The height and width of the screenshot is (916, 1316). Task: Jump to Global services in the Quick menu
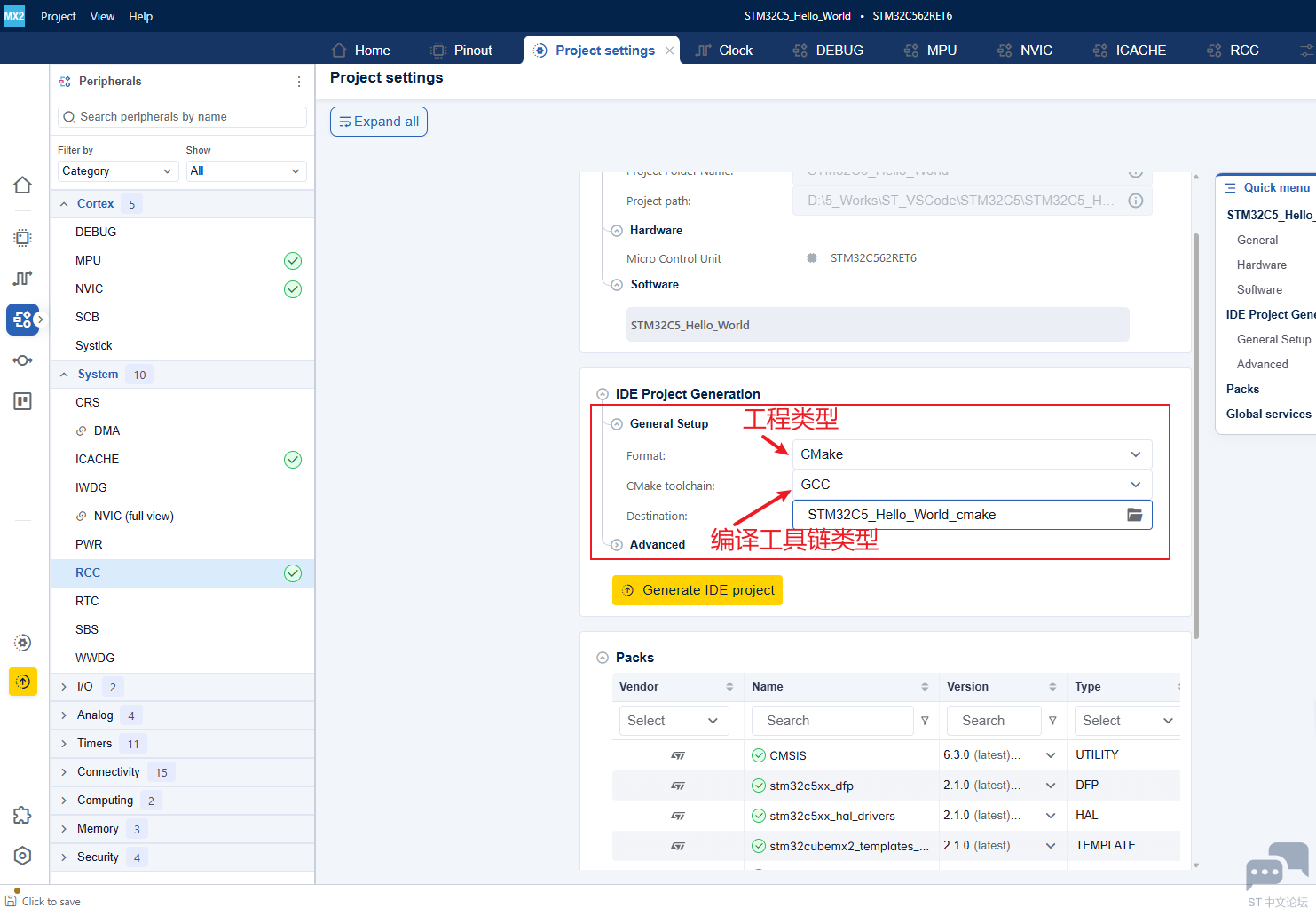[1269, 415]
